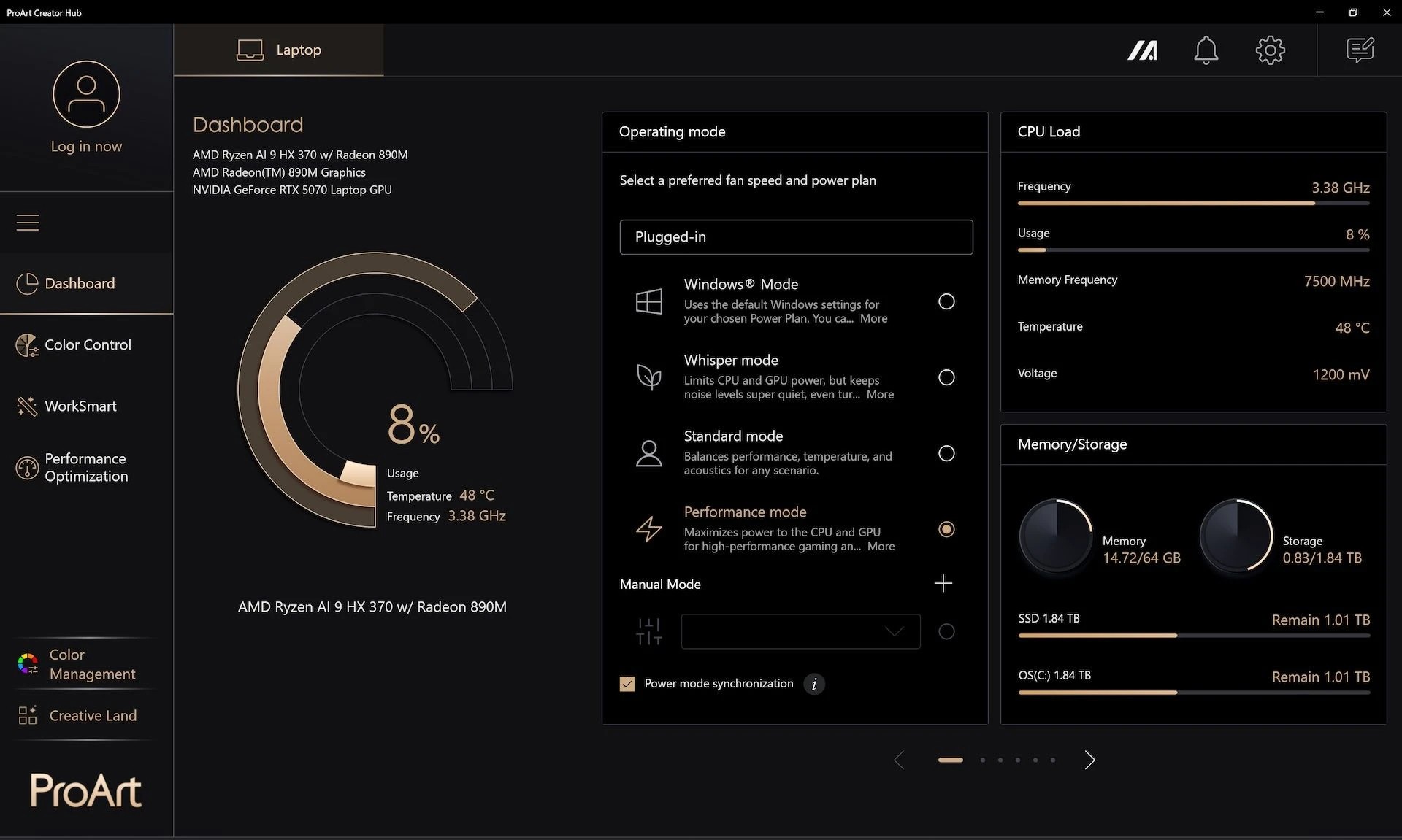1402x840 pixels.
Task: Click the power mode synchronization info icon
Action: click(814, 684)
